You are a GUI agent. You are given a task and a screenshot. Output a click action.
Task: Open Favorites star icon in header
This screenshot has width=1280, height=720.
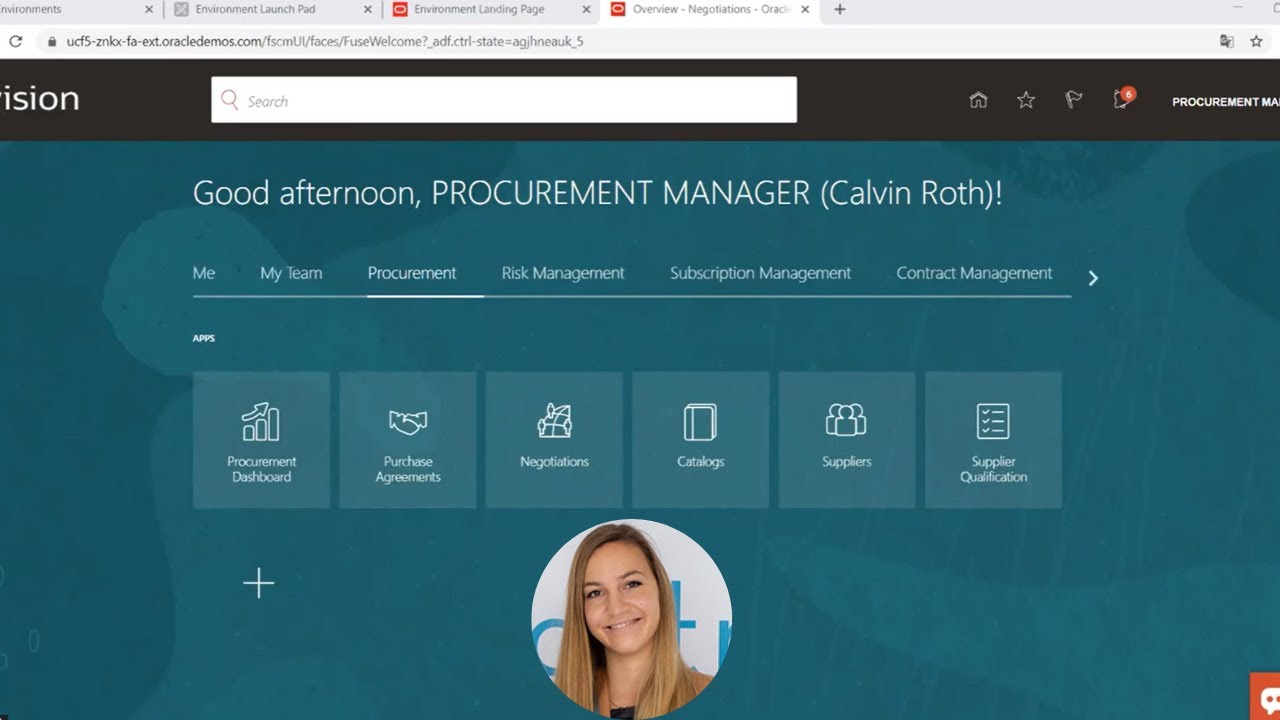1026,100
